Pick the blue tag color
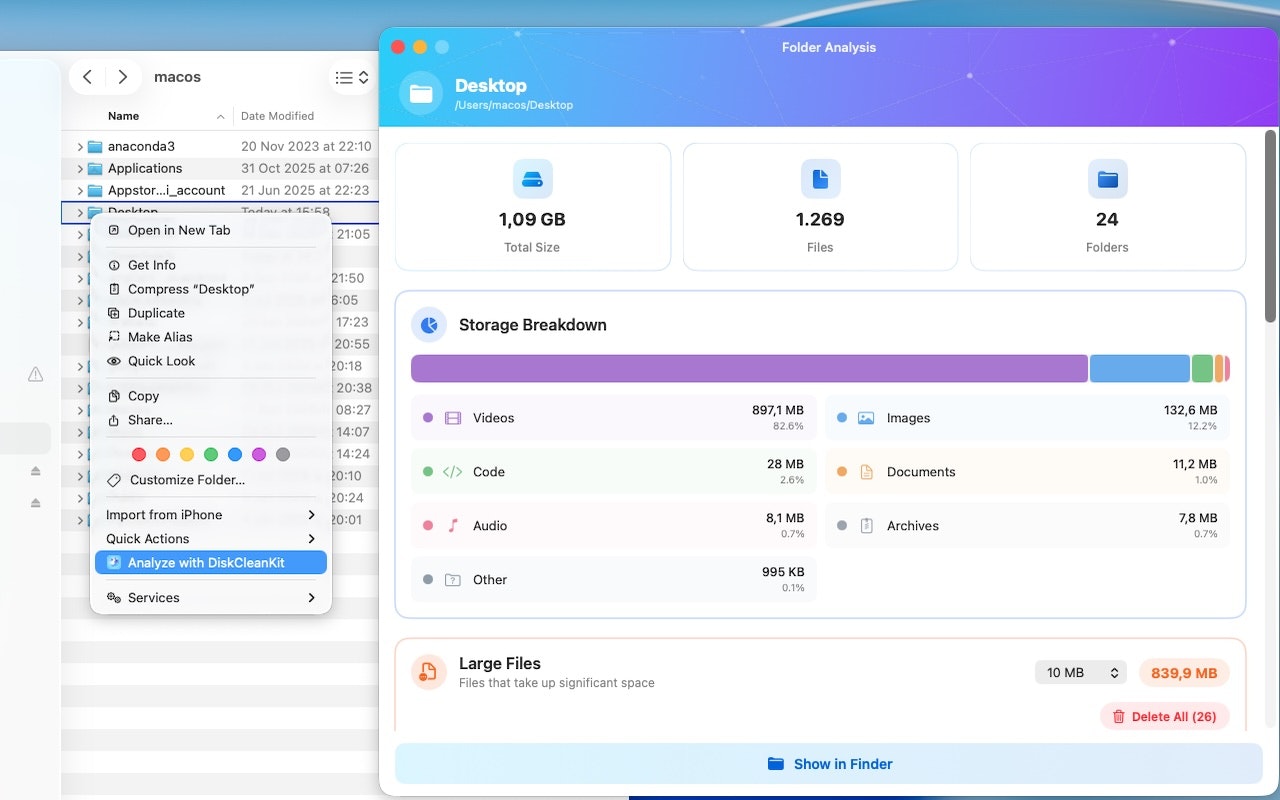The image size is (1280, 800). [235, 454]
